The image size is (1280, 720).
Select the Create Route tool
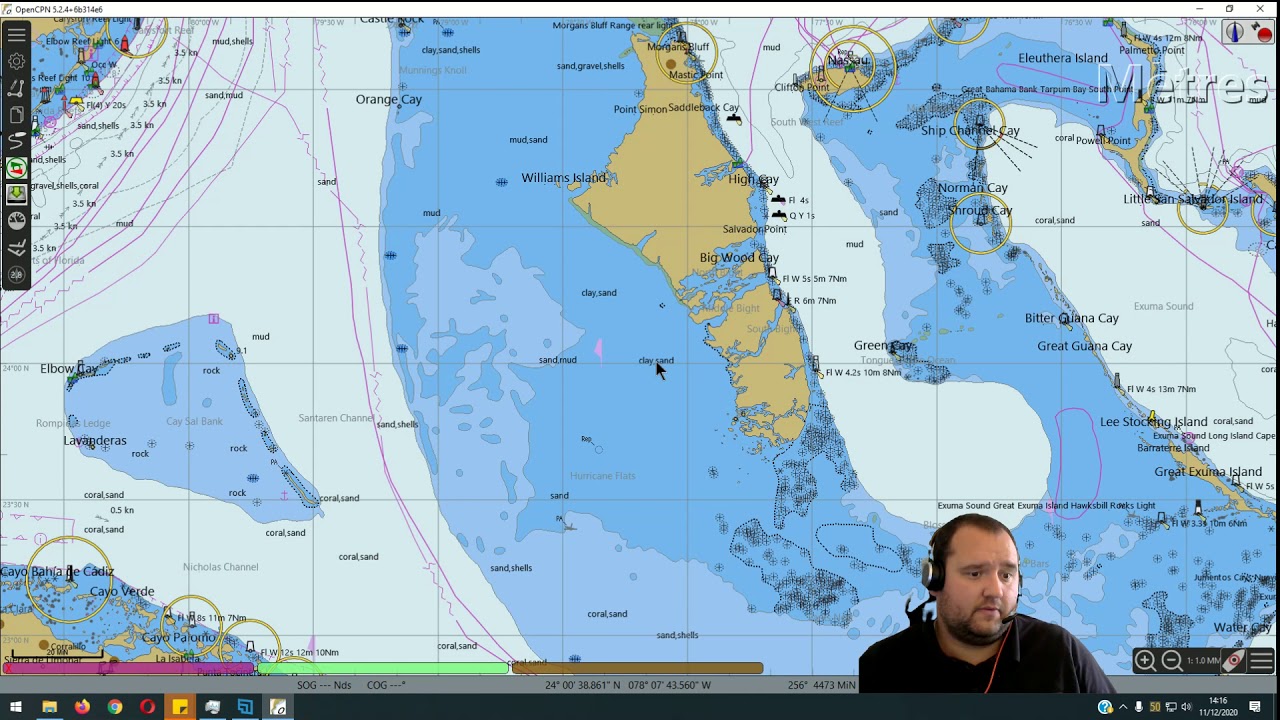pos(16,89)
